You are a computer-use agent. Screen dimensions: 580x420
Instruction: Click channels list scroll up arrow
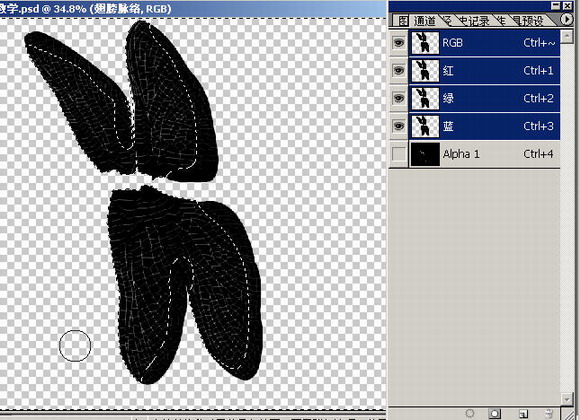566,36
